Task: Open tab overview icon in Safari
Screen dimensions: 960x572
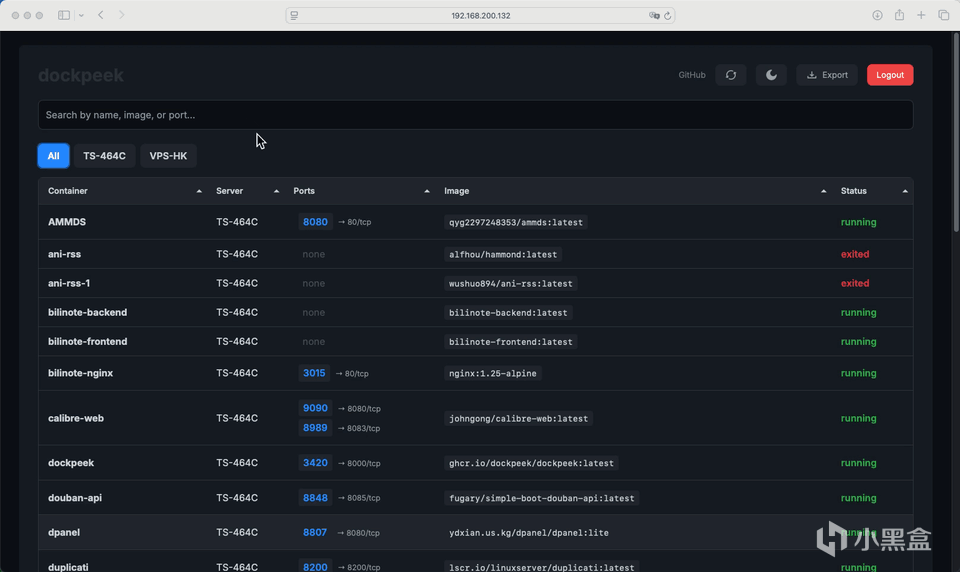Action: (x=943, y=15)
